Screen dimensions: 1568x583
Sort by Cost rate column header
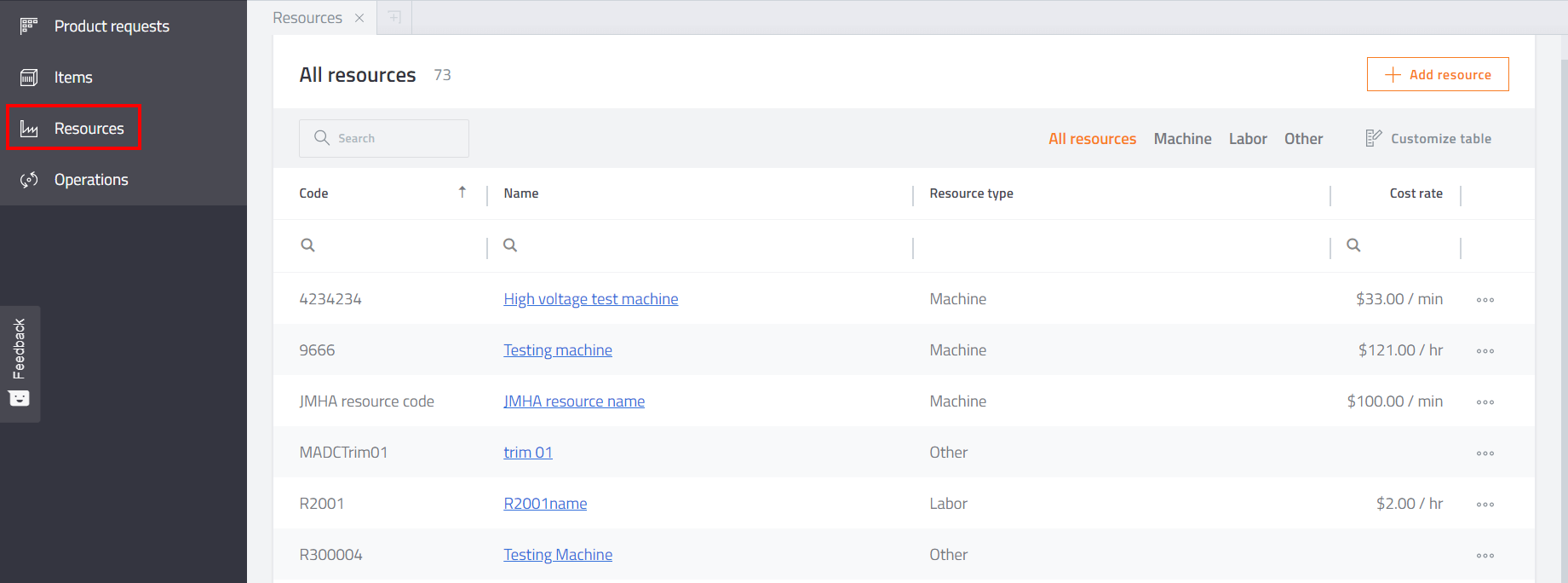pos(1416,193)
